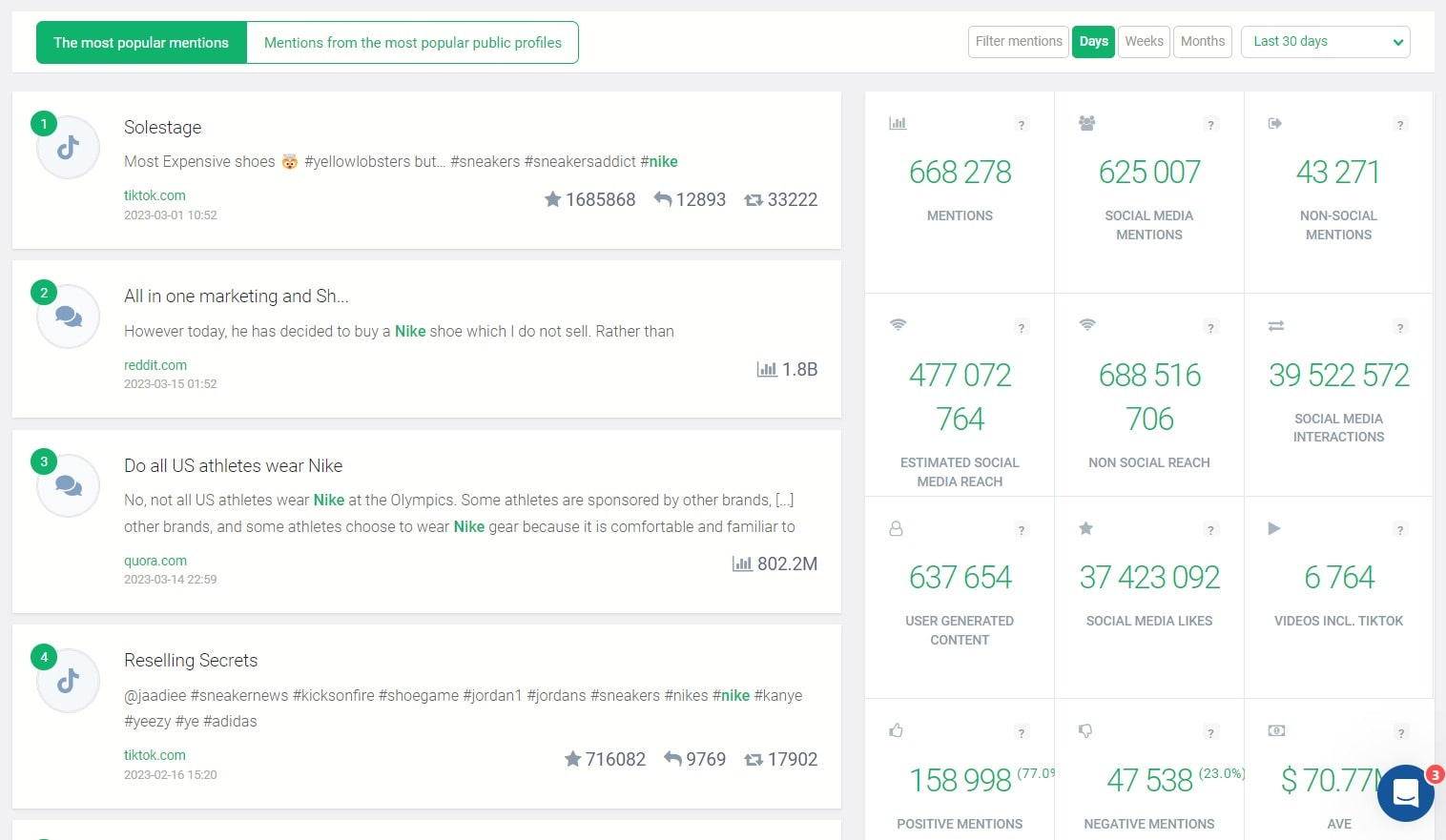This screenshot has height=840, width=1446.
Task: Open help tooltip for Mentions card
Action: click(x=1022, y=125)
